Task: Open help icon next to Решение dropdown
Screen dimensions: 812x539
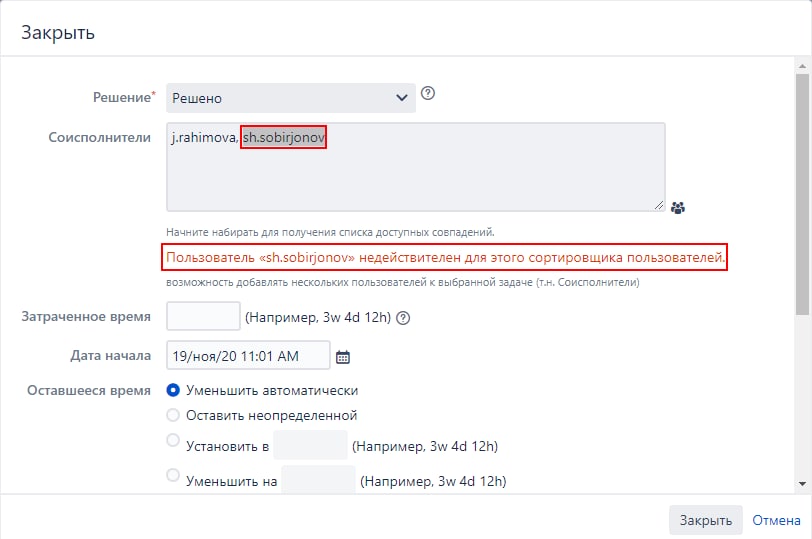Action: (x=428, y=94)
